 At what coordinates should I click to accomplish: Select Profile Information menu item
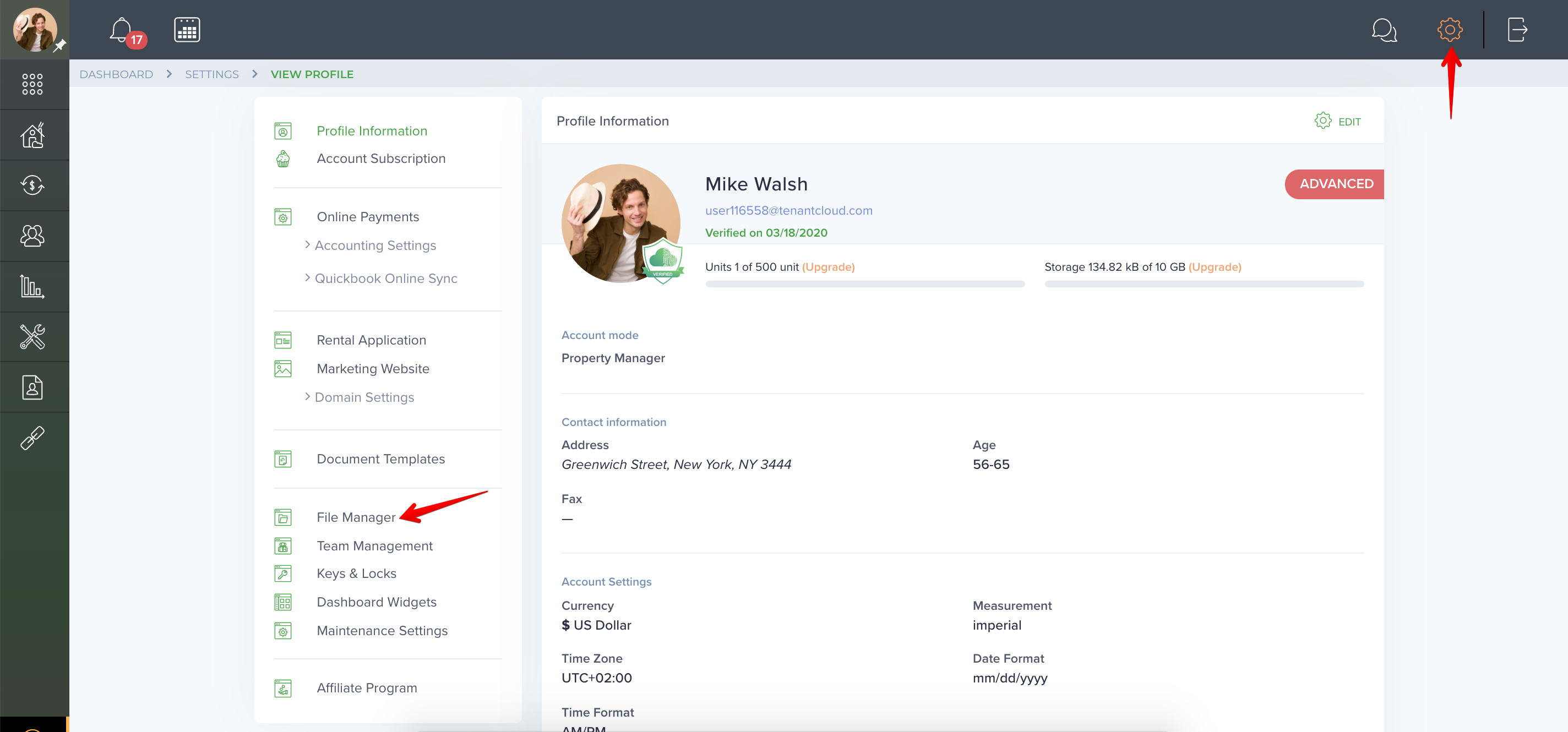(372, 131)
